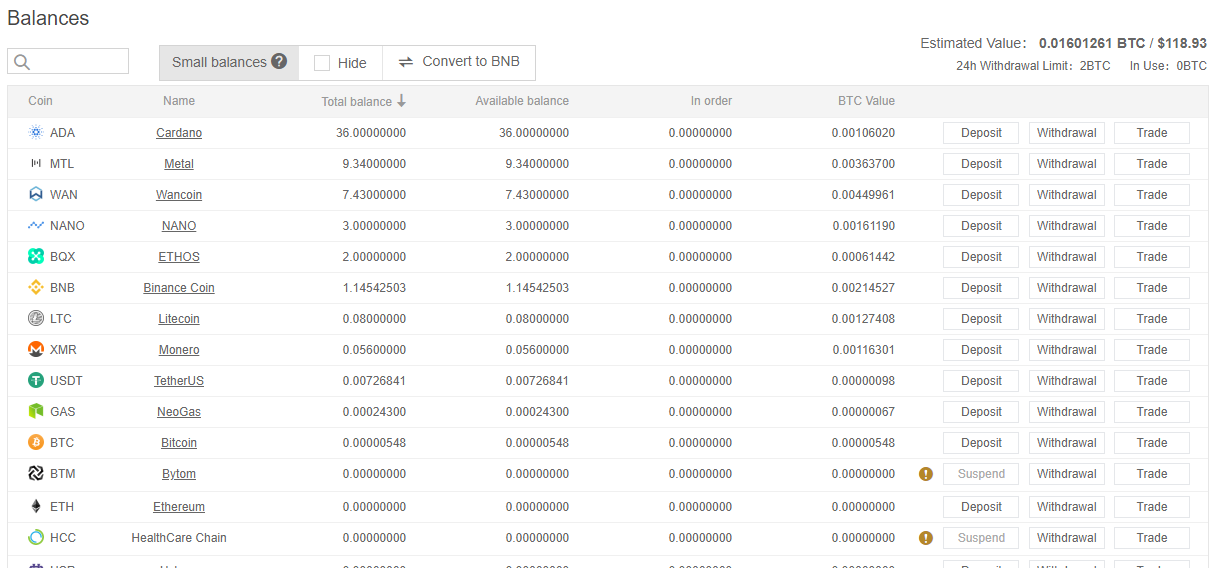Click Deposit for GAS
This screenshot has height=568, width=1227.
(x=981, y=412)
